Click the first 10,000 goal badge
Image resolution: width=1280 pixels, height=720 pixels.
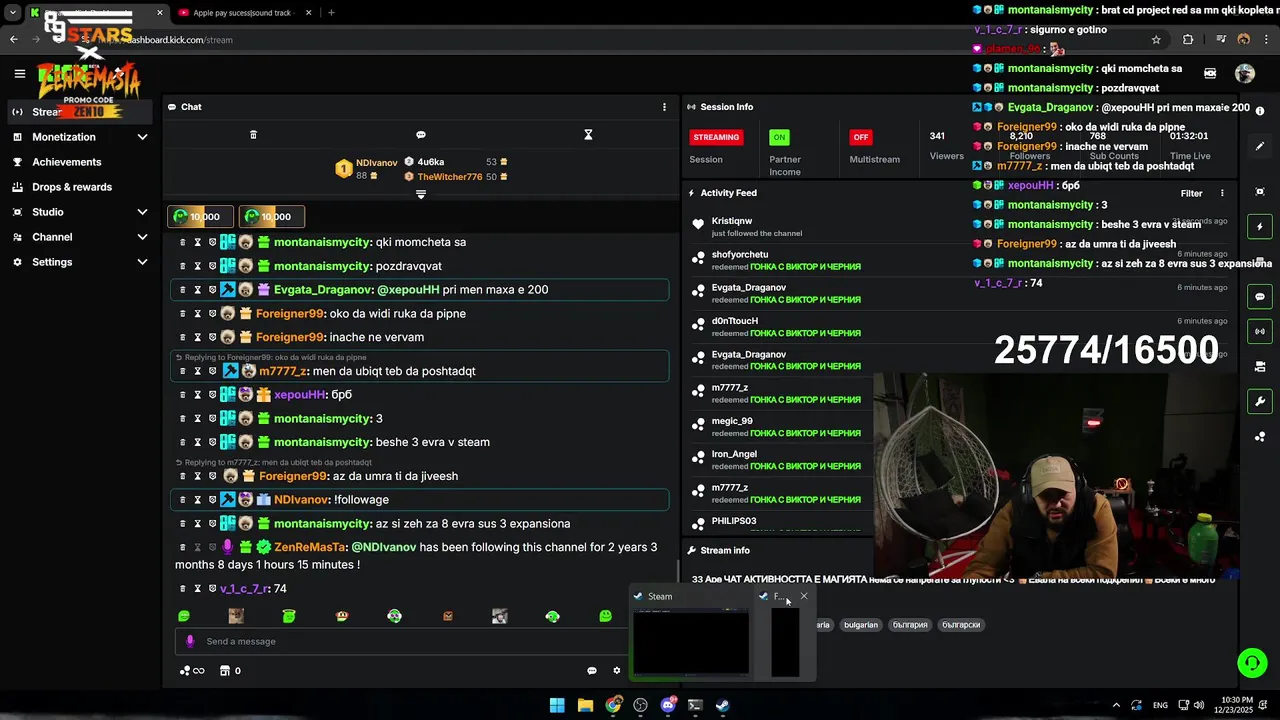pyautogui.click(x=200, y=216)
